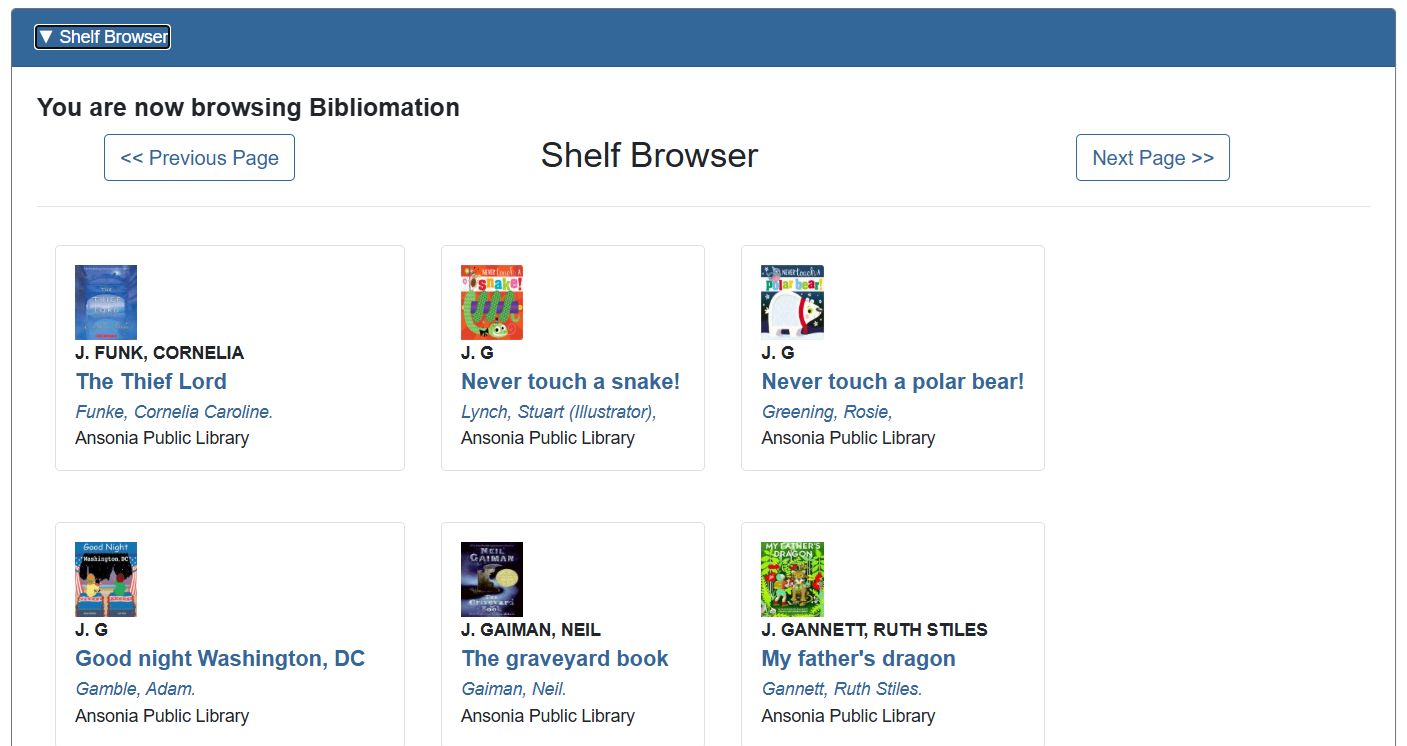Click the My father's dragon cover
This screenshot has width=1407, height=746.
(x=792, y=578)
